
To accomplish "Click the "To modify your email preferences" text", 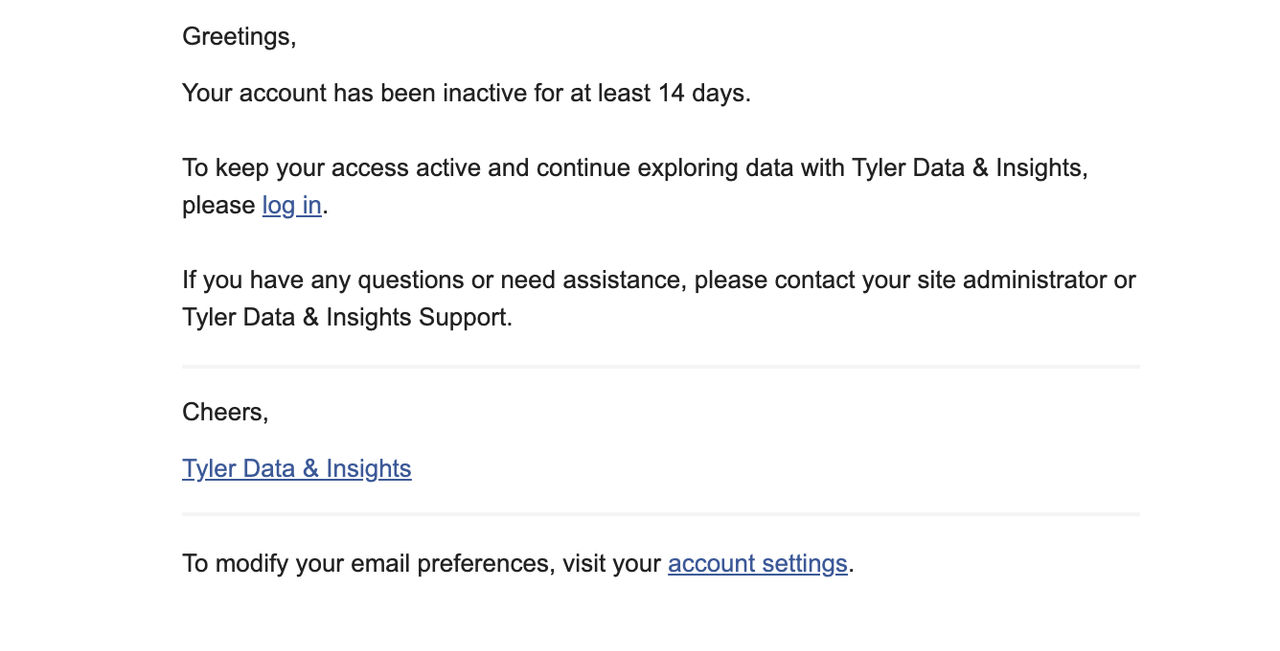I will pos(367,563).
